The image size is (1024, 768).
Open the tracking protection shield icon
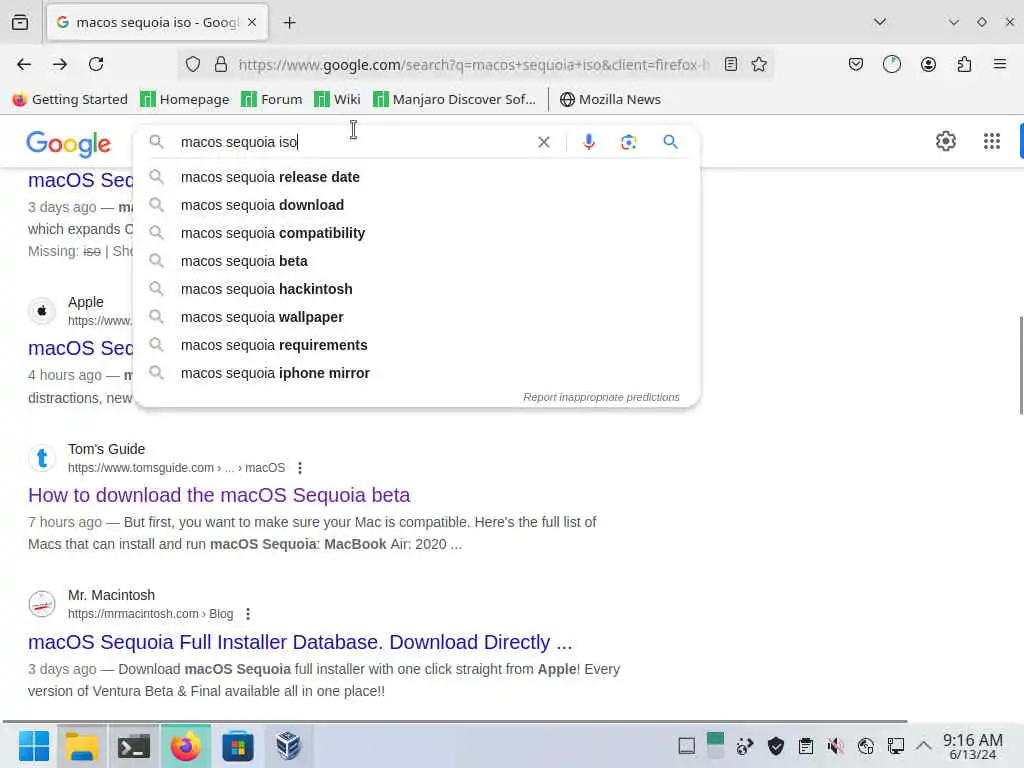pyautogui.click(x=193, y=64)
